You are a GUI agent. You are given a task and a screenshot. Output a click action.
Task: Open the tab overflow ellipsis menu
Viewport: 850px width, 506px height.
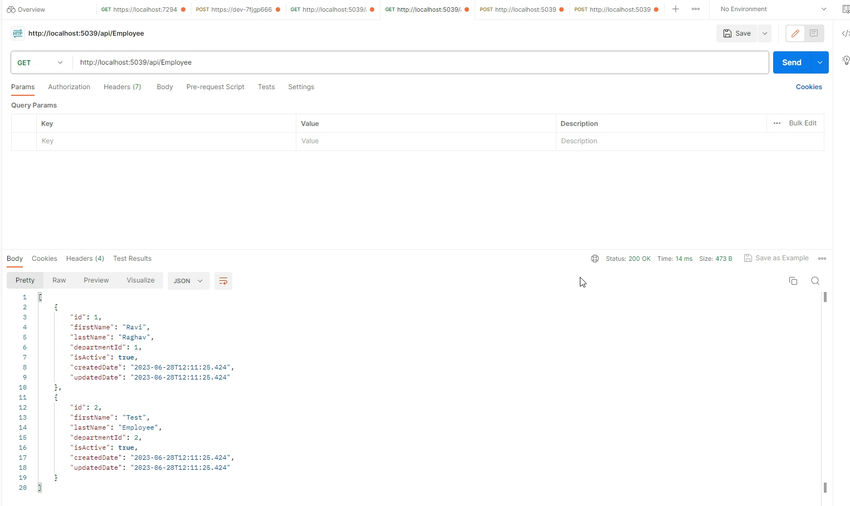click(x=696, y=9)
